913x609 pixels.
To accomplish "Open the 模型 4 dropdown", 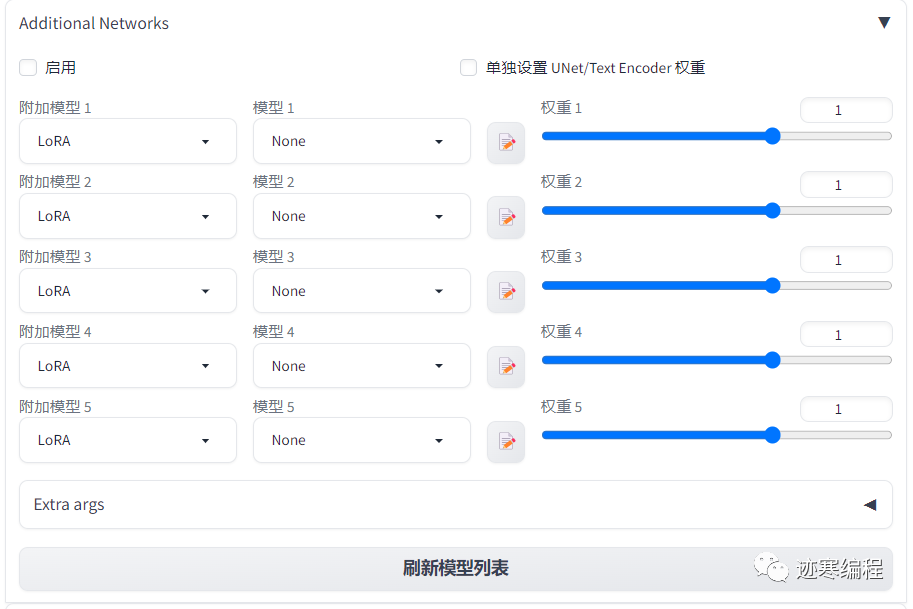I will click(x=361, y=365).
